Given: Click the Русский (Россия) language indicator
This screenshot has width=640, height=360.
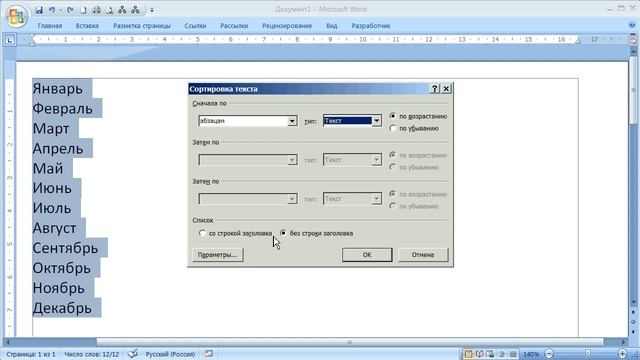Looking at the screenshot, I should coord(170,354).
